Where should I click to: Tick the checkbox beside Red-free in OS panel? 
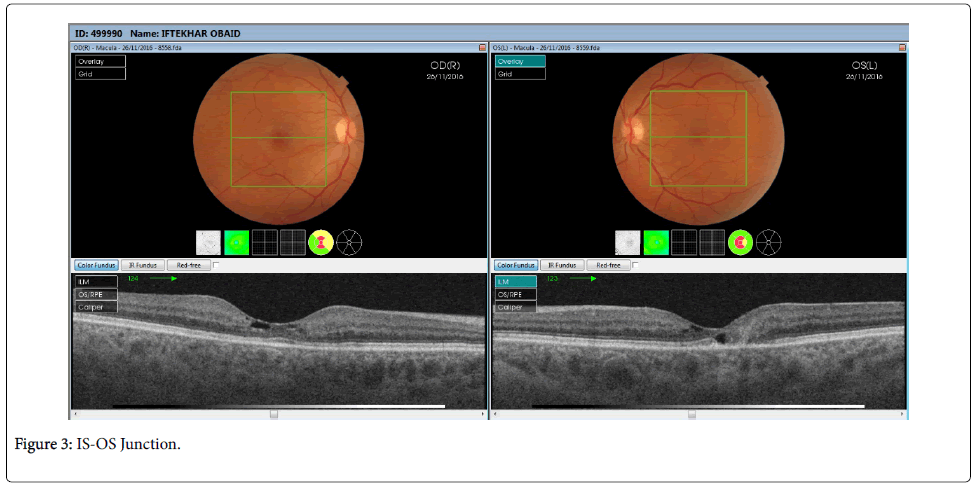click(637, 266)
